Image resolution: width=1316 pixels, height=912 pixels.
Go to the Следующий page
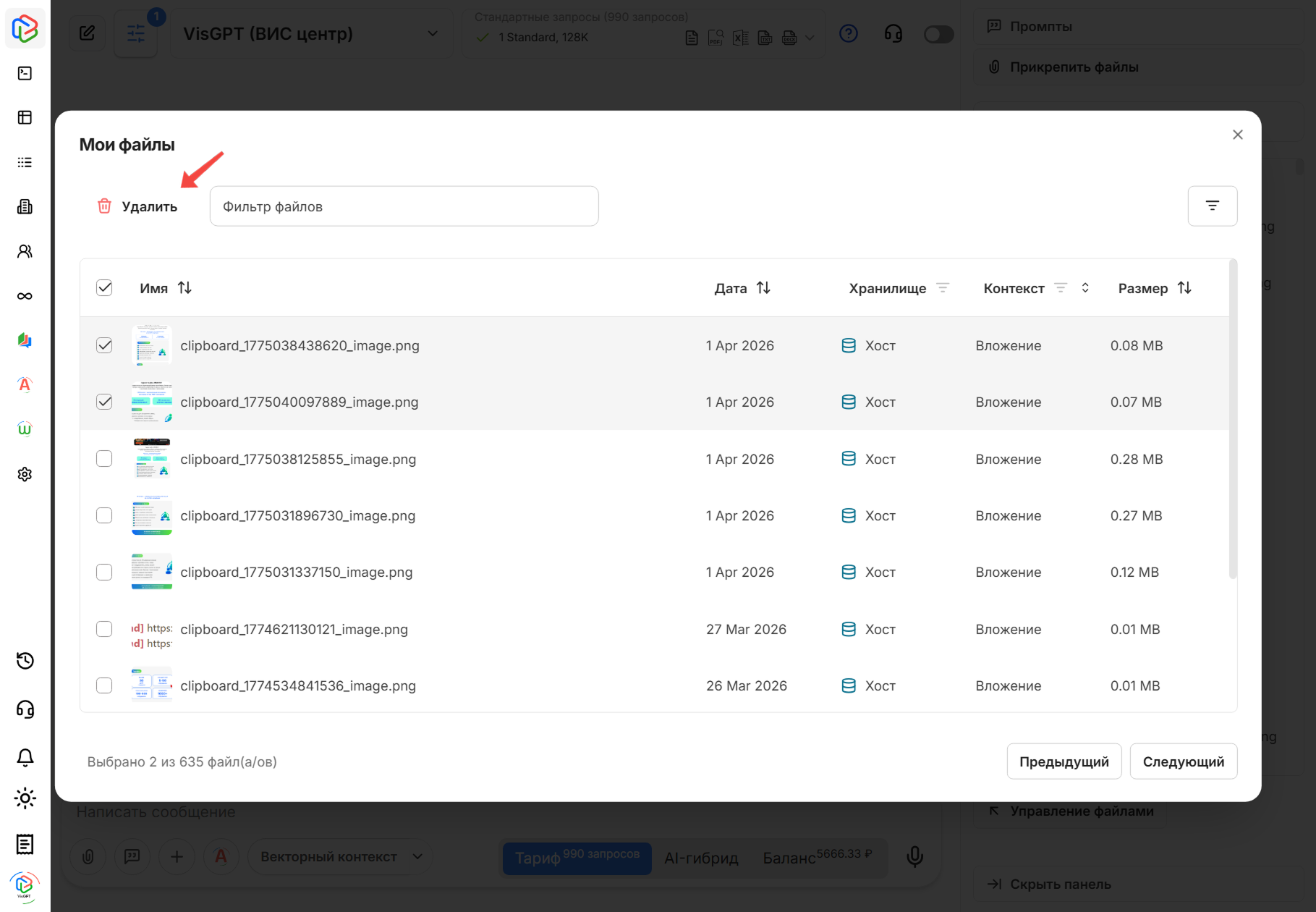(x=1183, y=761)
